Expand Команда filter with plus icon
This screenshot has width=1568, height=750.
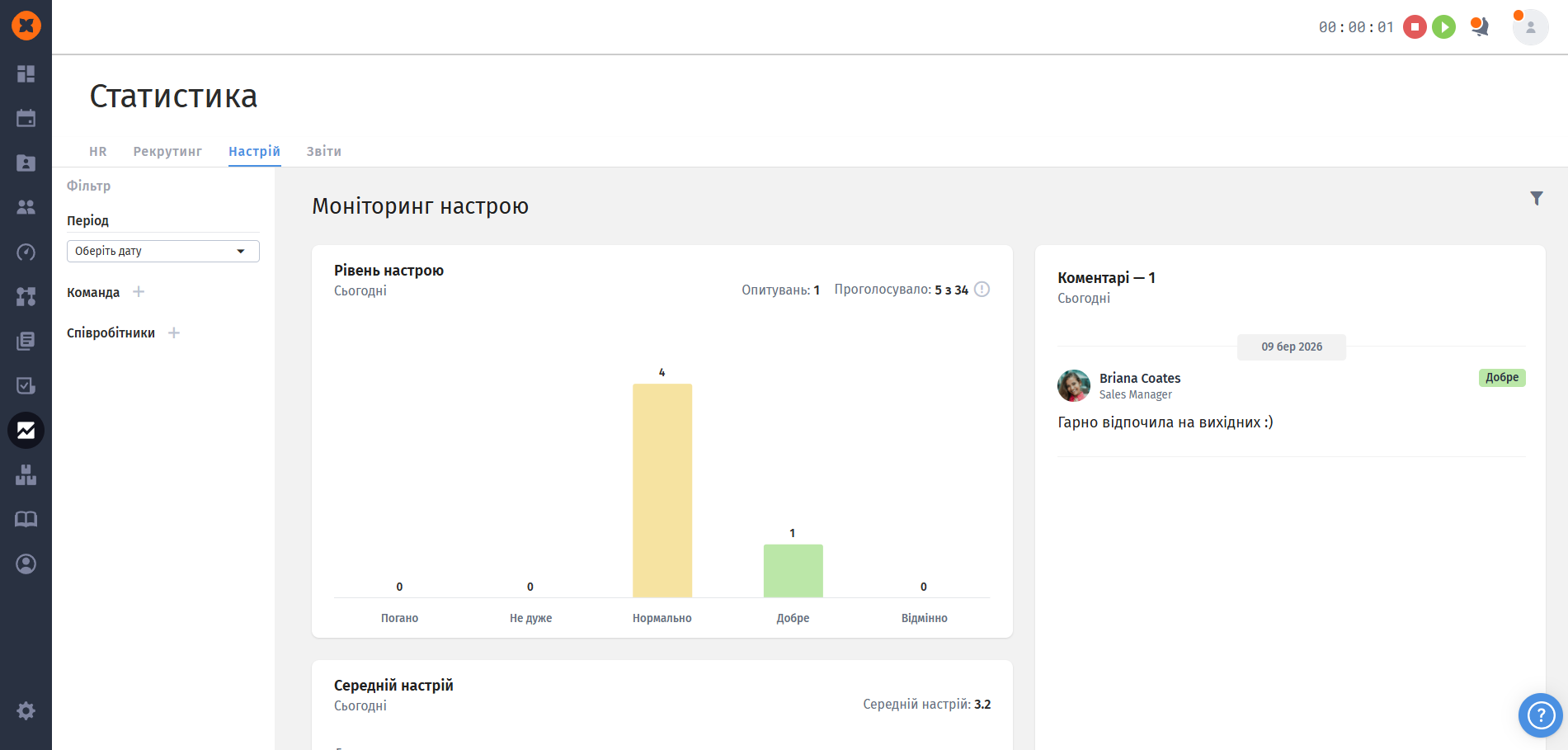(x=139, y=292)
